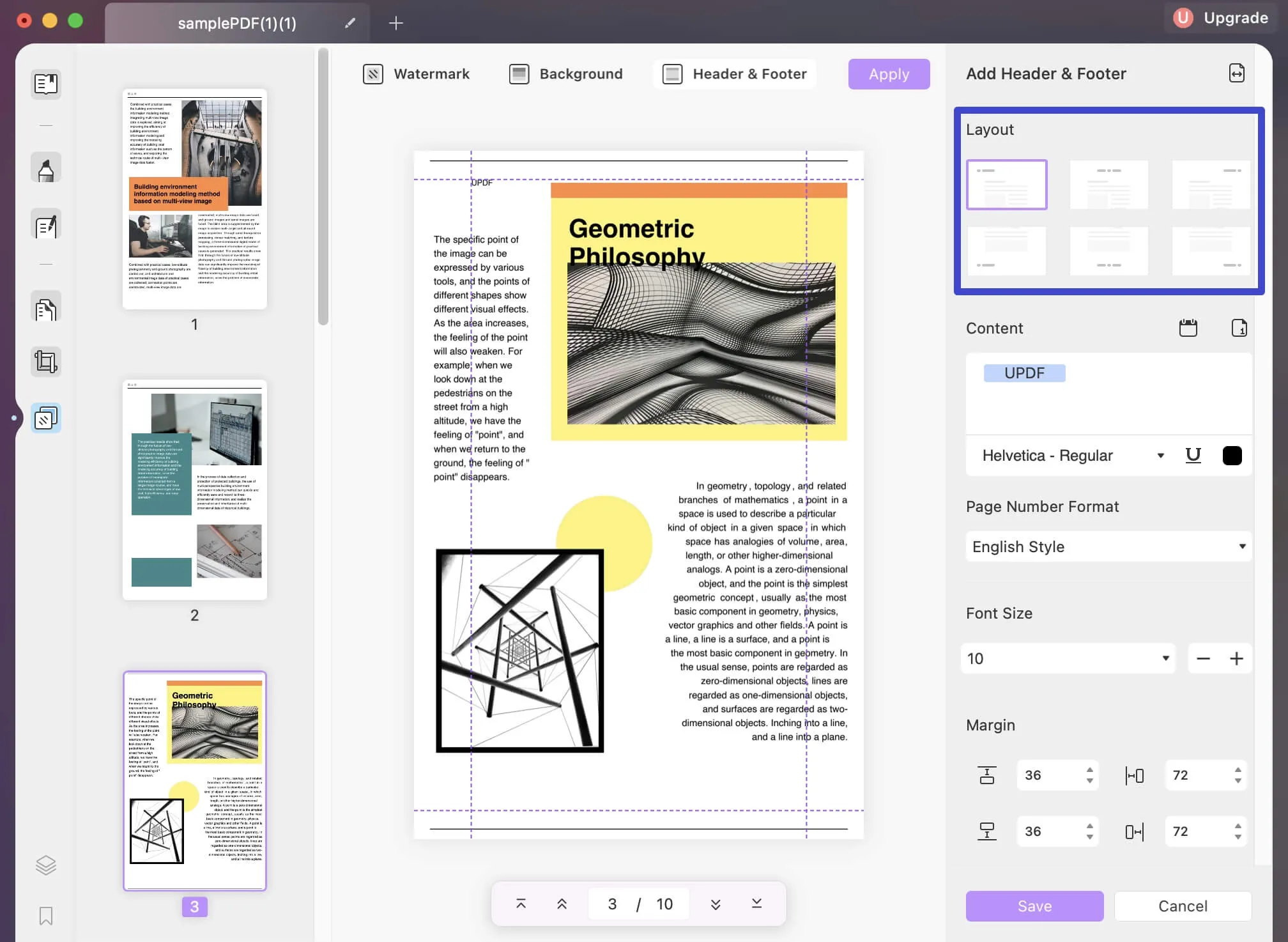Image resolution: width=1288 pixels, height=942 pixels.
Task: Switch to the Watermark tab
Action: 417,74
